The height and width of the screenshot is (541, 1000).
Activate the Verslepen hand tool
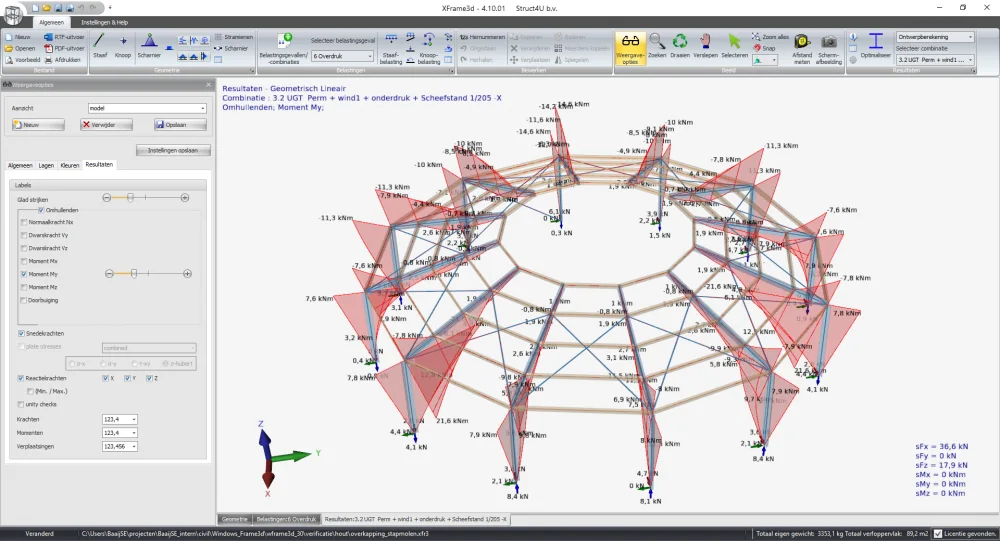(705, 47)
